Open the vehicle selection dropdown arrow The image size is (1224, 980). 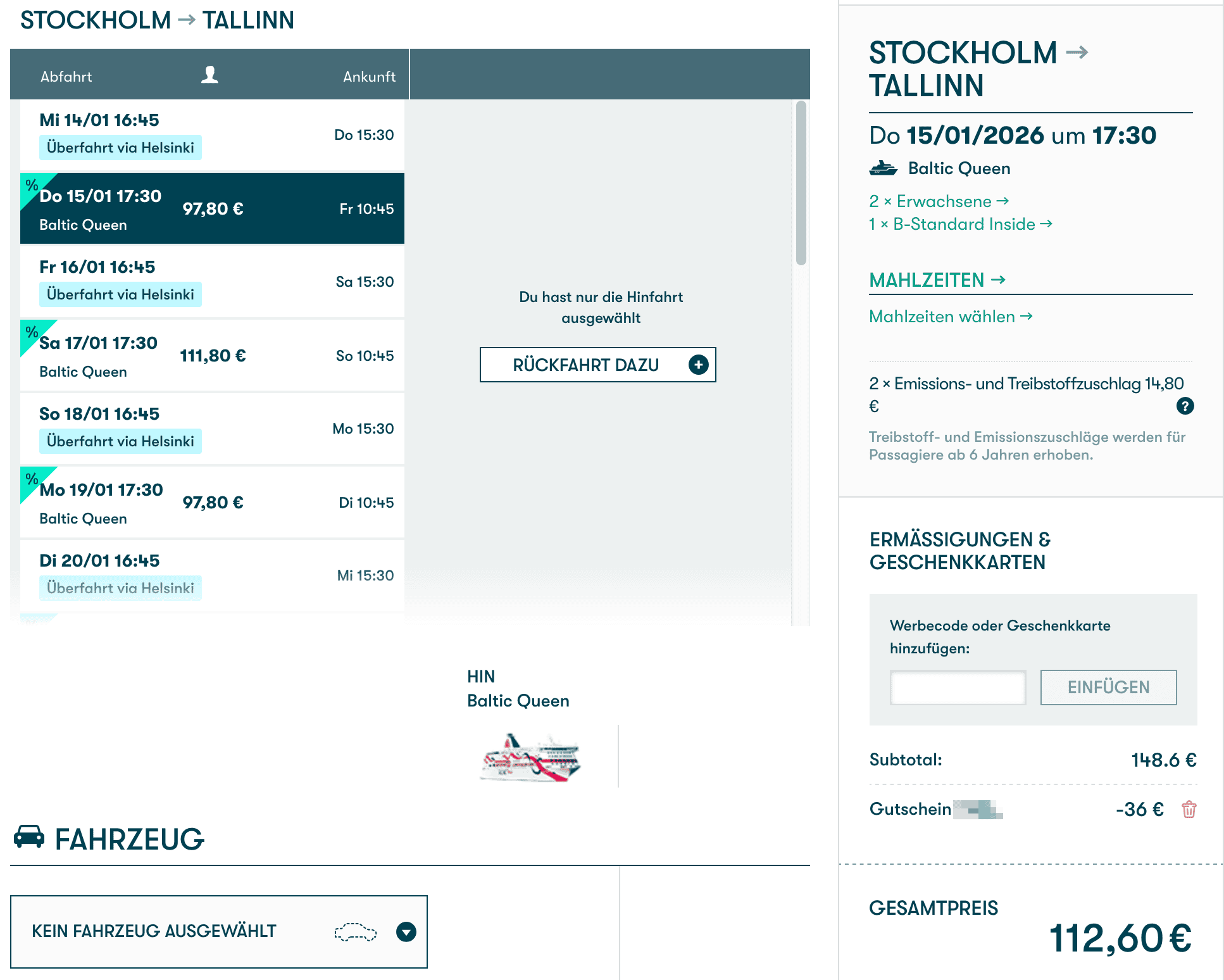(x=406, y=932)
